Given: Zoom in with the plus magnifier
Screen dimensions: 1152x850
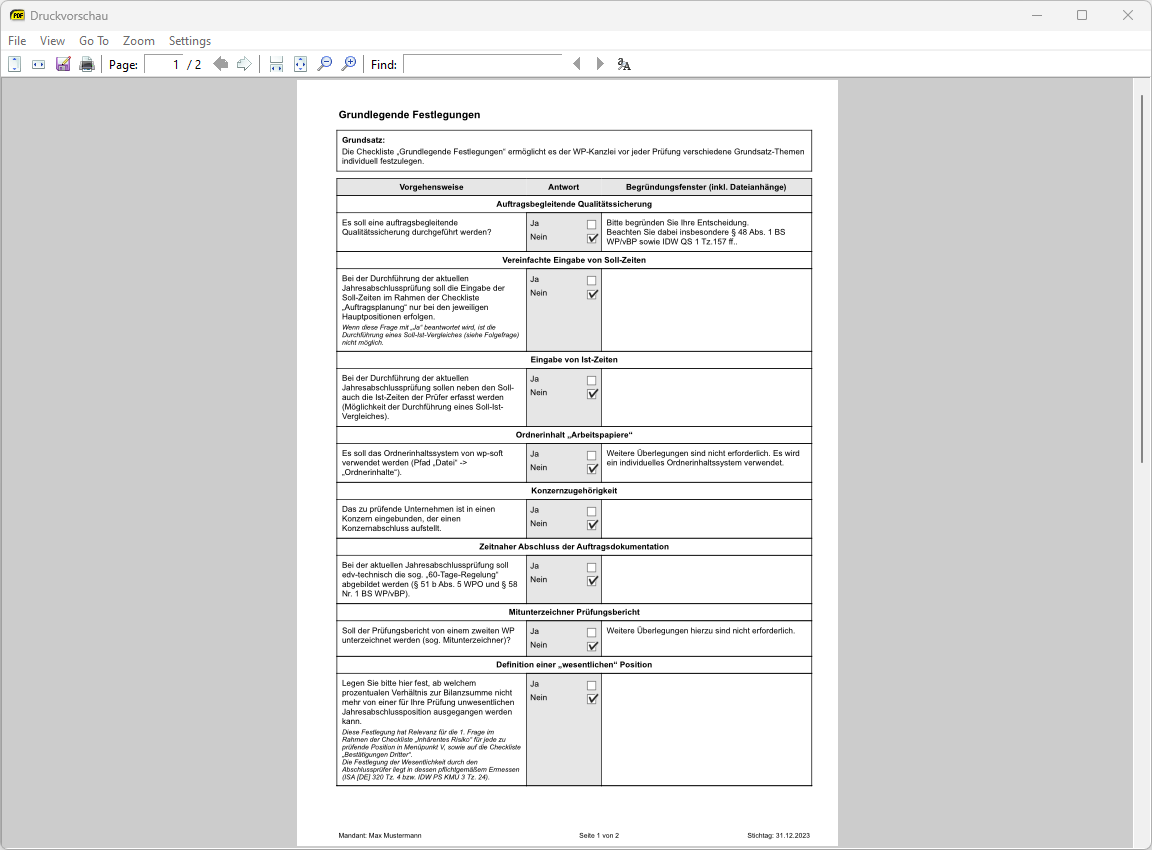Looking at the screenshot, I should click(x=349, y=64).
